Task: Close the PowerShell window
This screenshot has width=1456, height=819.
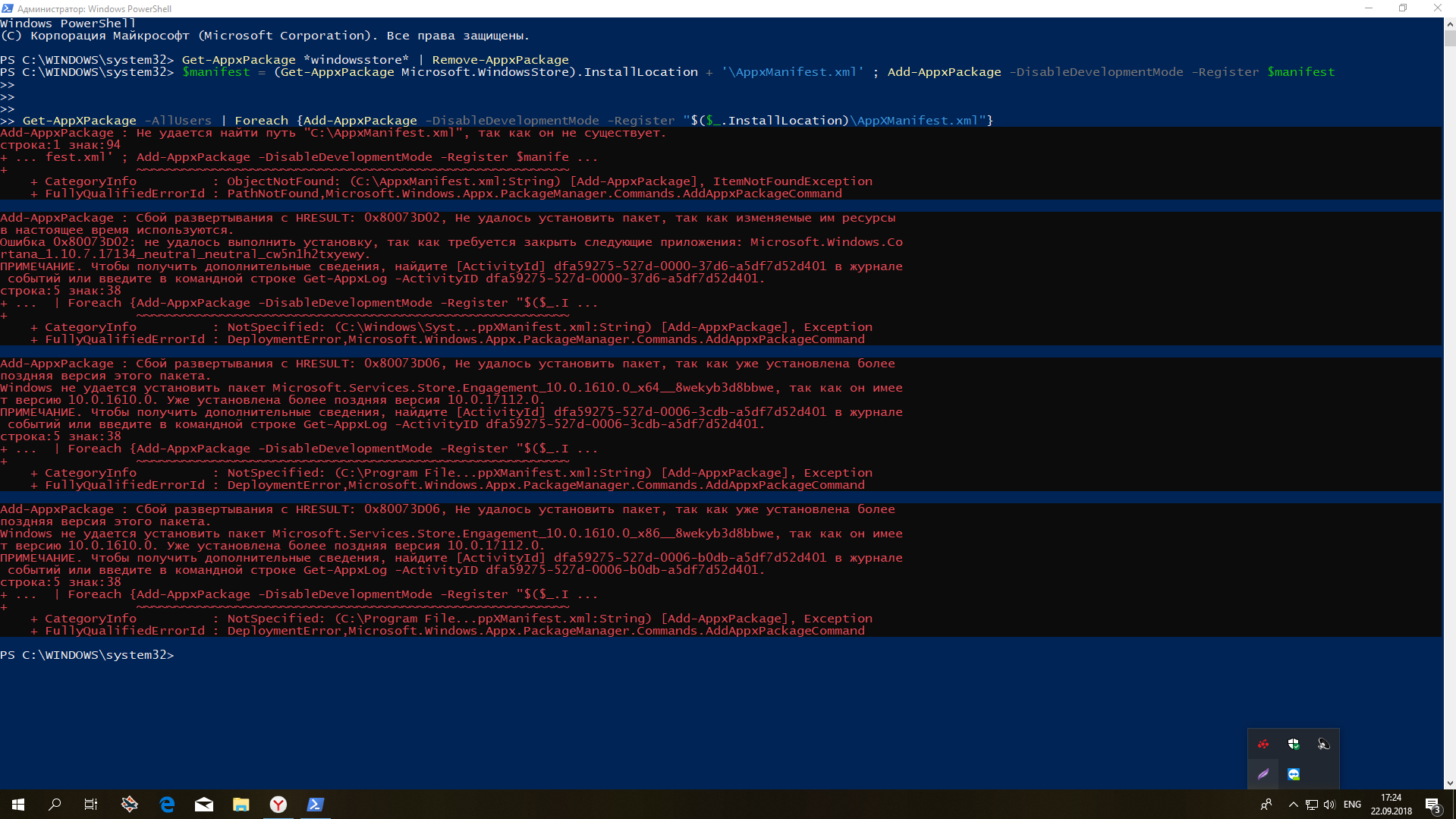Action: (x=1438, y=8)
